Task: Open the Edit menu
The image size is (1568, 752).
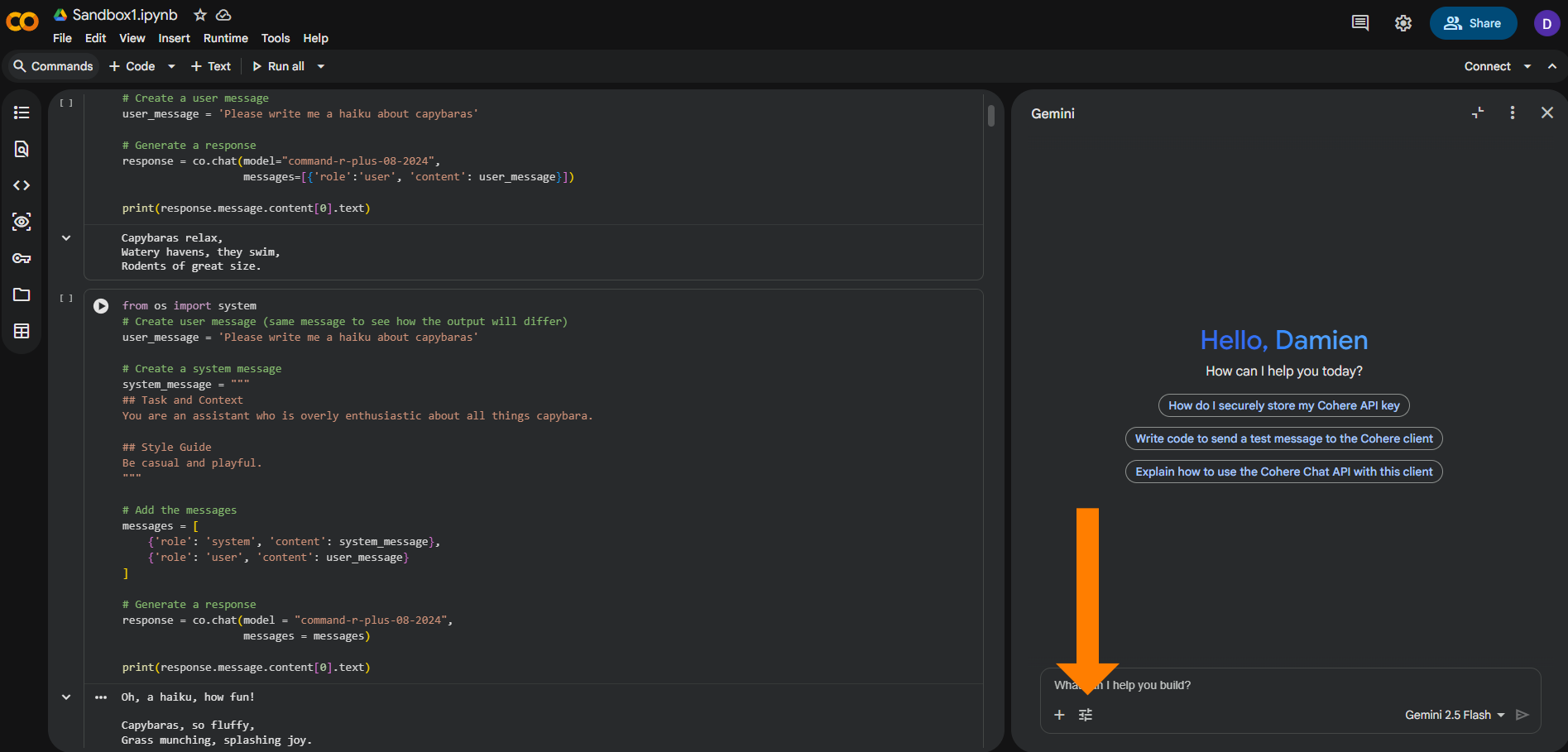Action: tap(95, 38)
